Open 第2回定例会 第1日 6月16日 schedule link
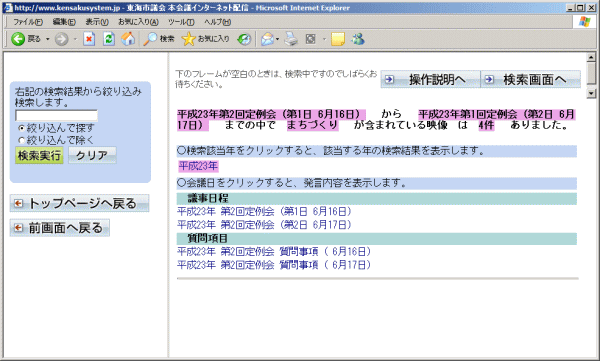The width and height of the screenshot is (600, 361). (264, 211)
